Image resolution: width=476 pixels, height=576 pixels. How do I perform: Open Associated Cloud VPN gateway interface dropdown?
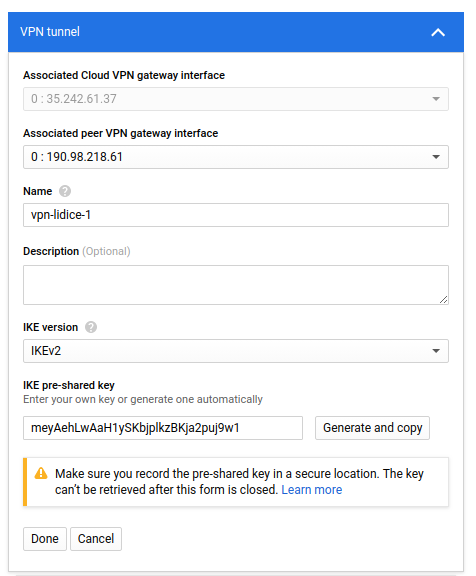[x=236, y=99]
